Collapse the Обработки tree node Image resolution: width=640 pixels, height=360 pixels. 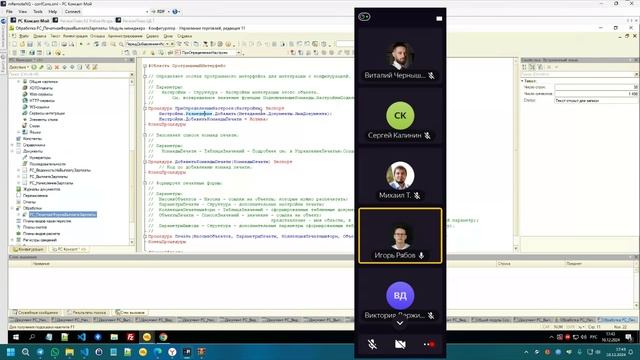[12, 208]
